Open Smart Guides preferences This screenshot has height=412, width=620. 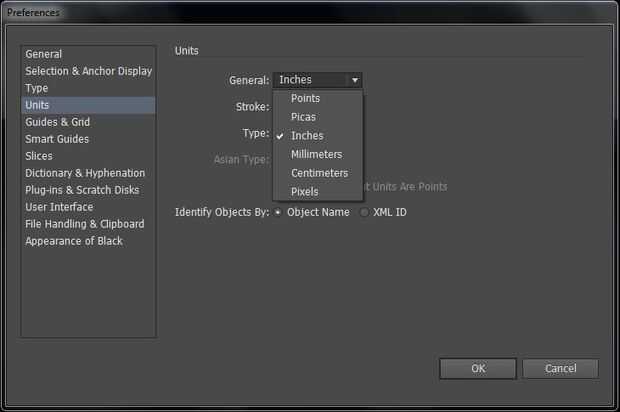pos(89,139)
